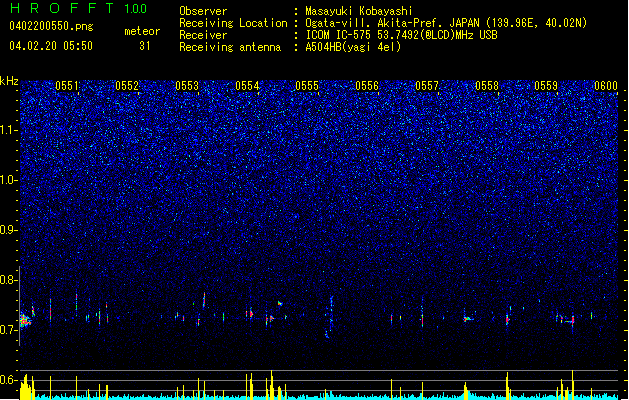The height and width of the screenshot is (400, 629).
Task: Click location text Ogata-vill. Akita-Pref. JAPAN
Action: (392, 23)
